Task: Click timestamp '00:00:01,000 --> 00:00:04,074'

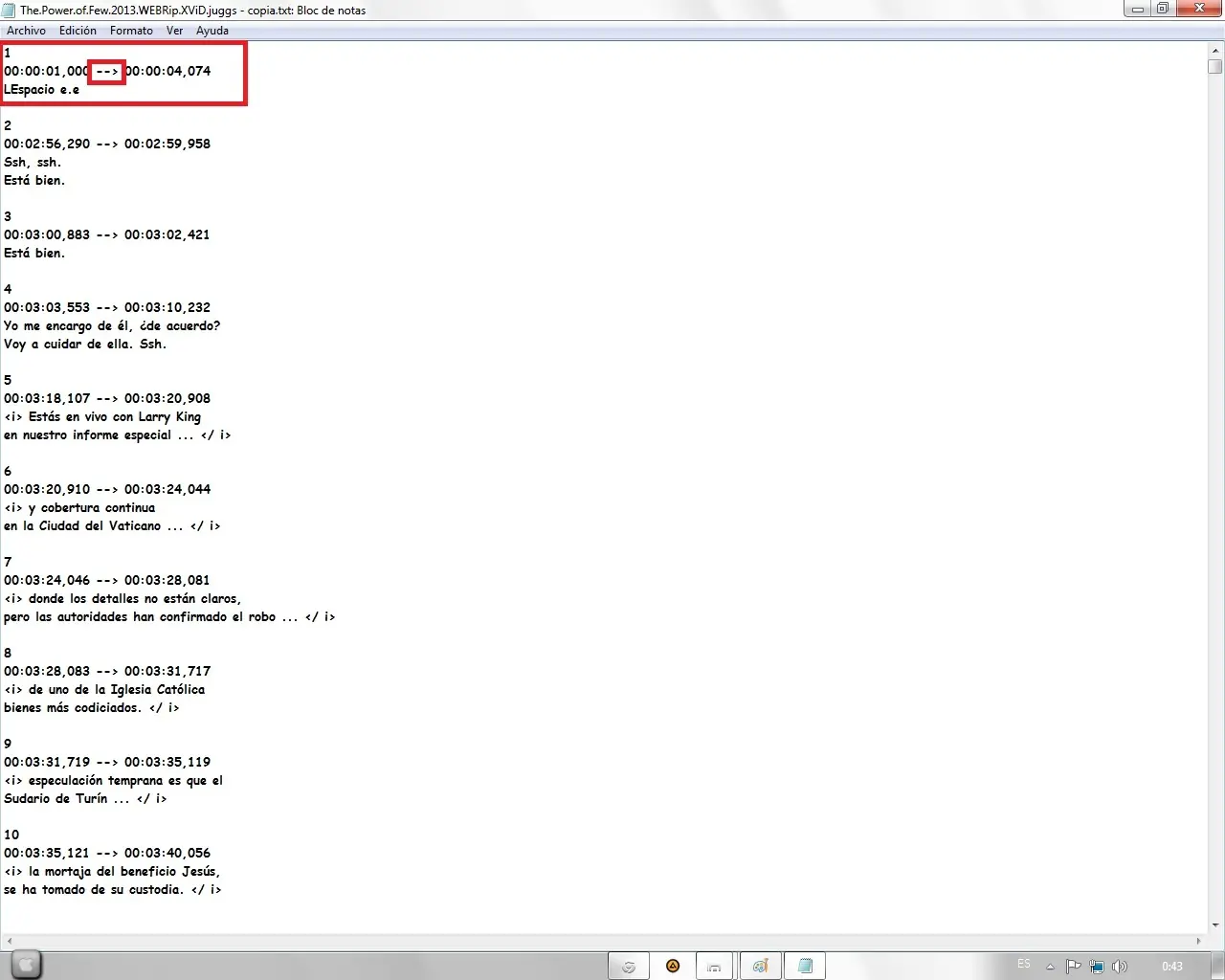Action: pos(107,72)
